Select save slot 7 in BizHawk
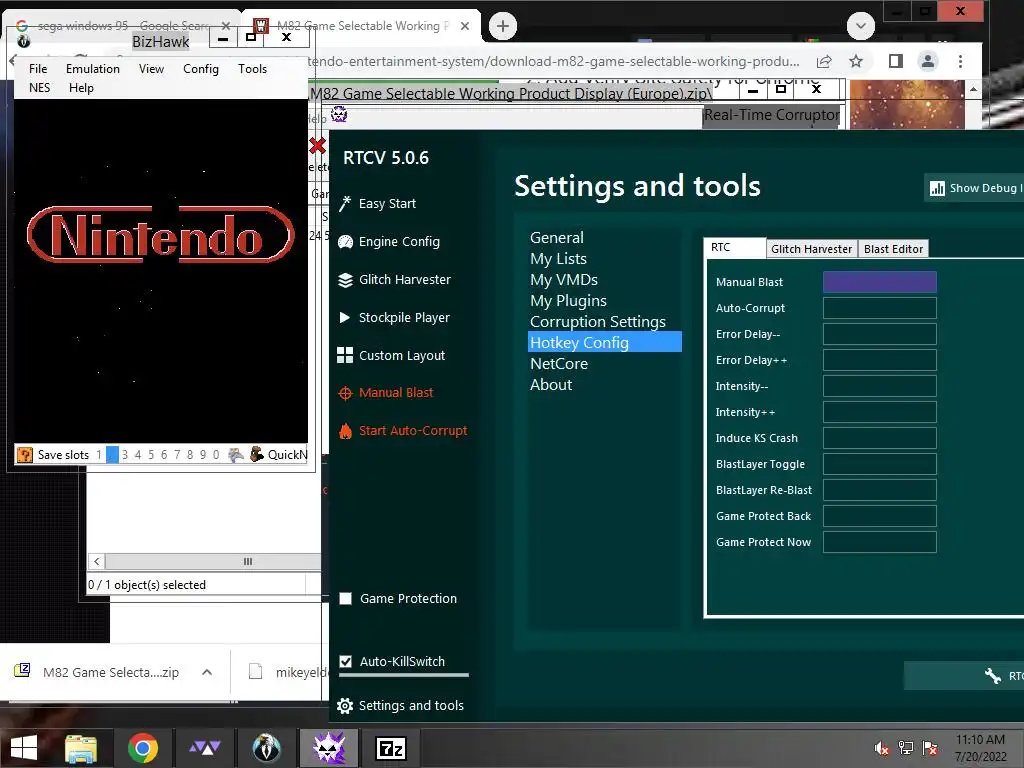The height and width of the screenshot is (768, 1024). (x=176, y=455)
